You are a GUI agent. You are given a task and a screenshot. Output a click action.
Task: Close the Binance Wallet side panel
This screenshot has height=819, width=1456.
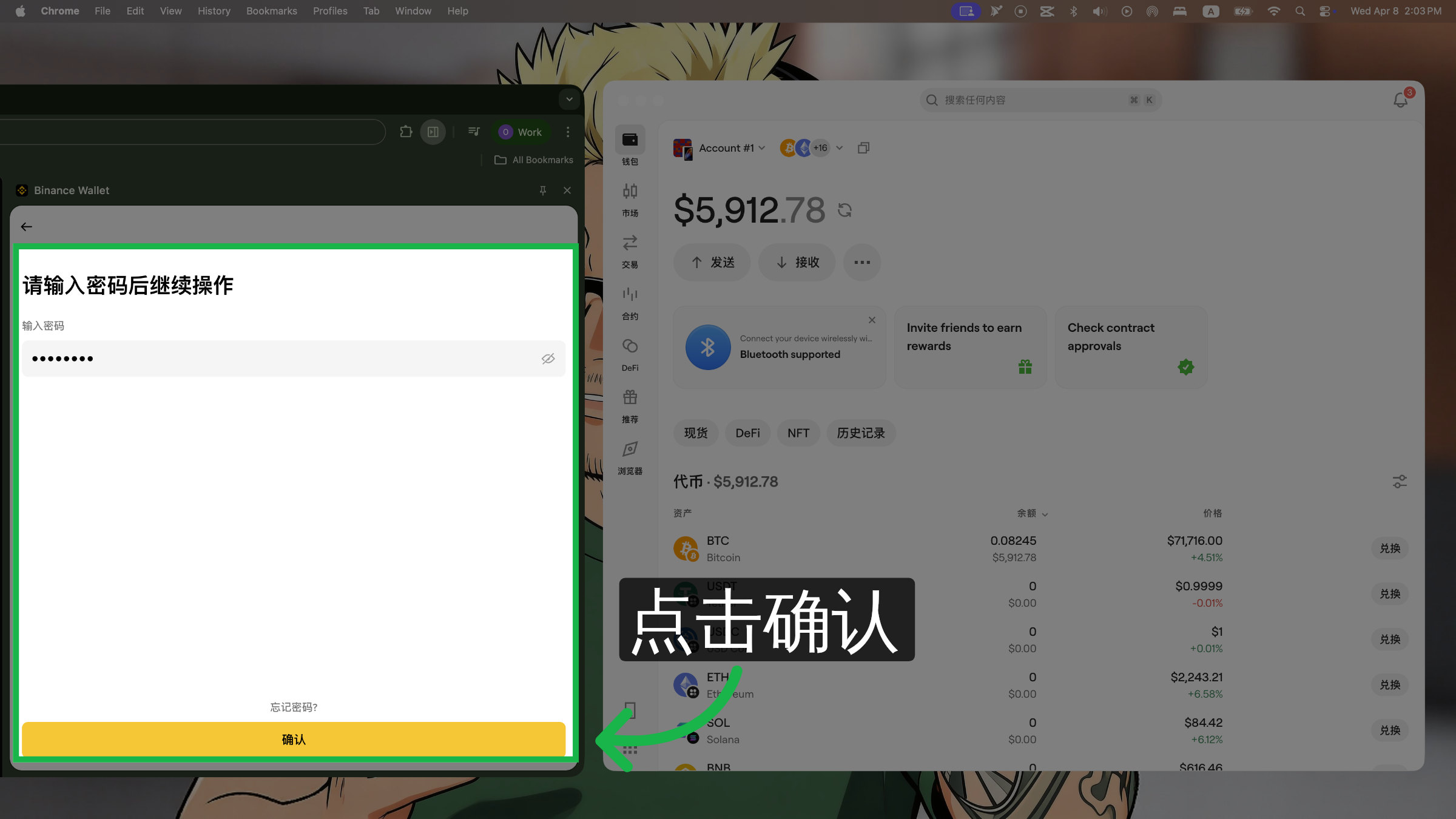click(567, 190)
